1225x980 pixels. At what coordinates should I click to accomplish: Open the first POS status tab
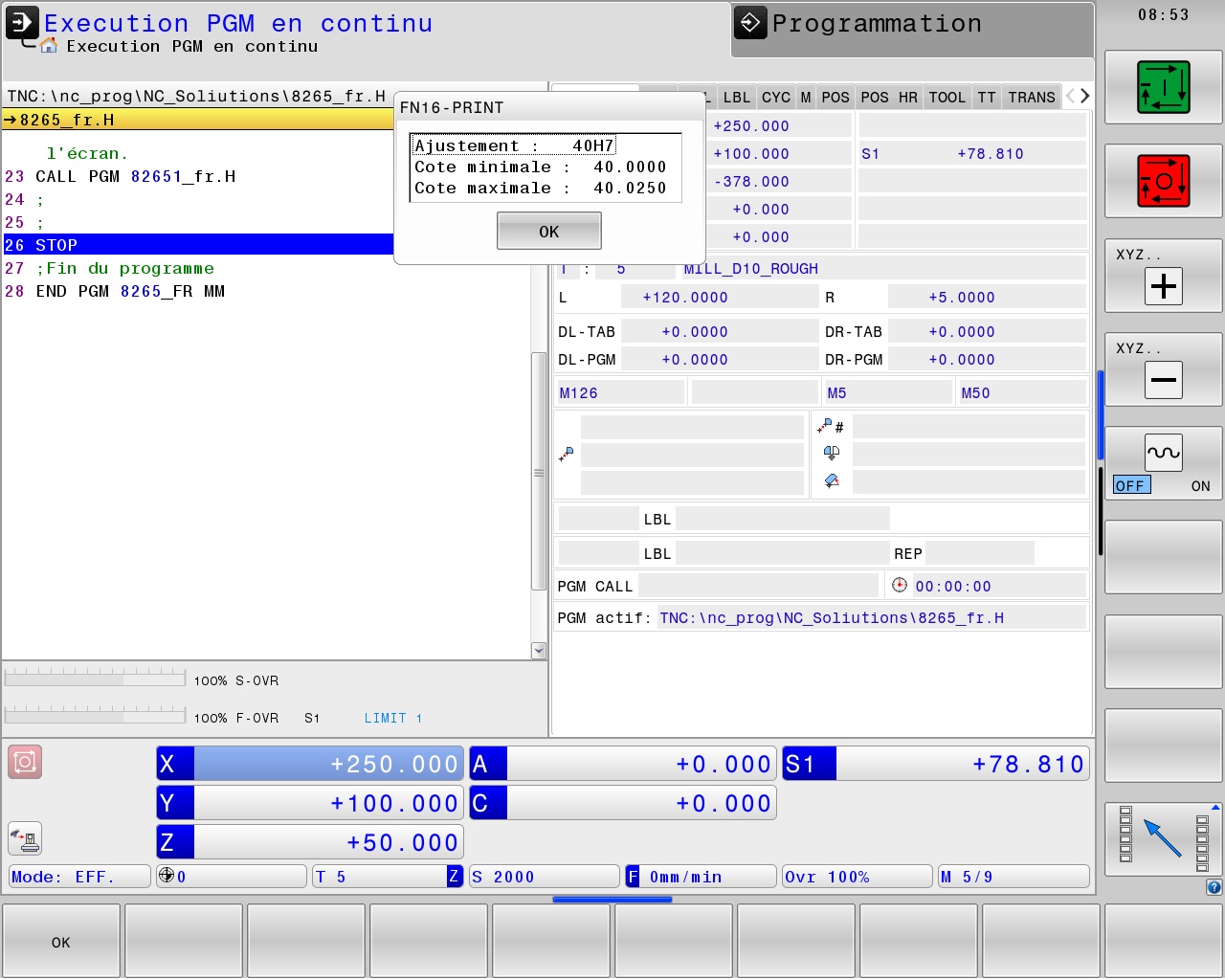(x=835, y=97)
